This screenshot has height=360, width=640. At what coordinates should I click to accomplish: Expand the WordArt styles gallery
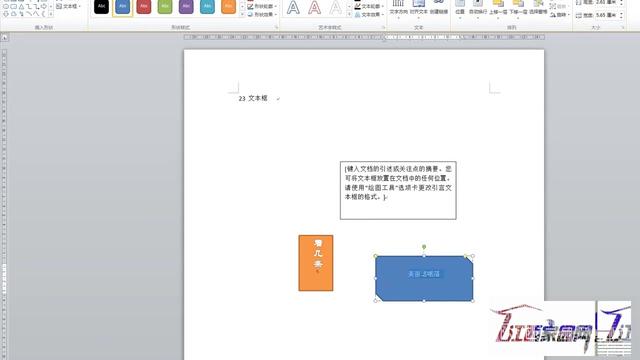[349, 14]
